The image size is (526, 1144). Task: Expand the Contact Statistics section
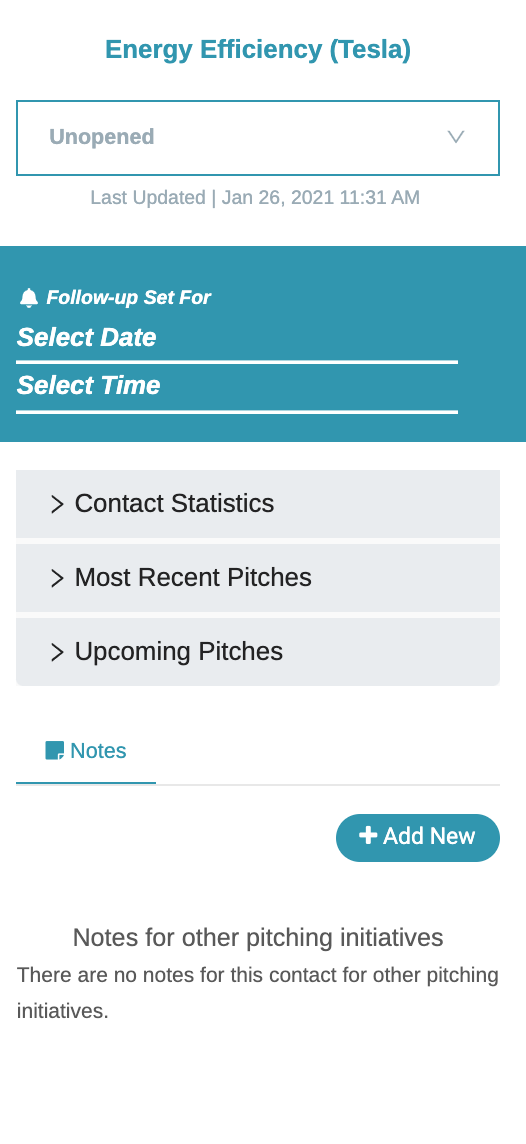tap(258, 504)
